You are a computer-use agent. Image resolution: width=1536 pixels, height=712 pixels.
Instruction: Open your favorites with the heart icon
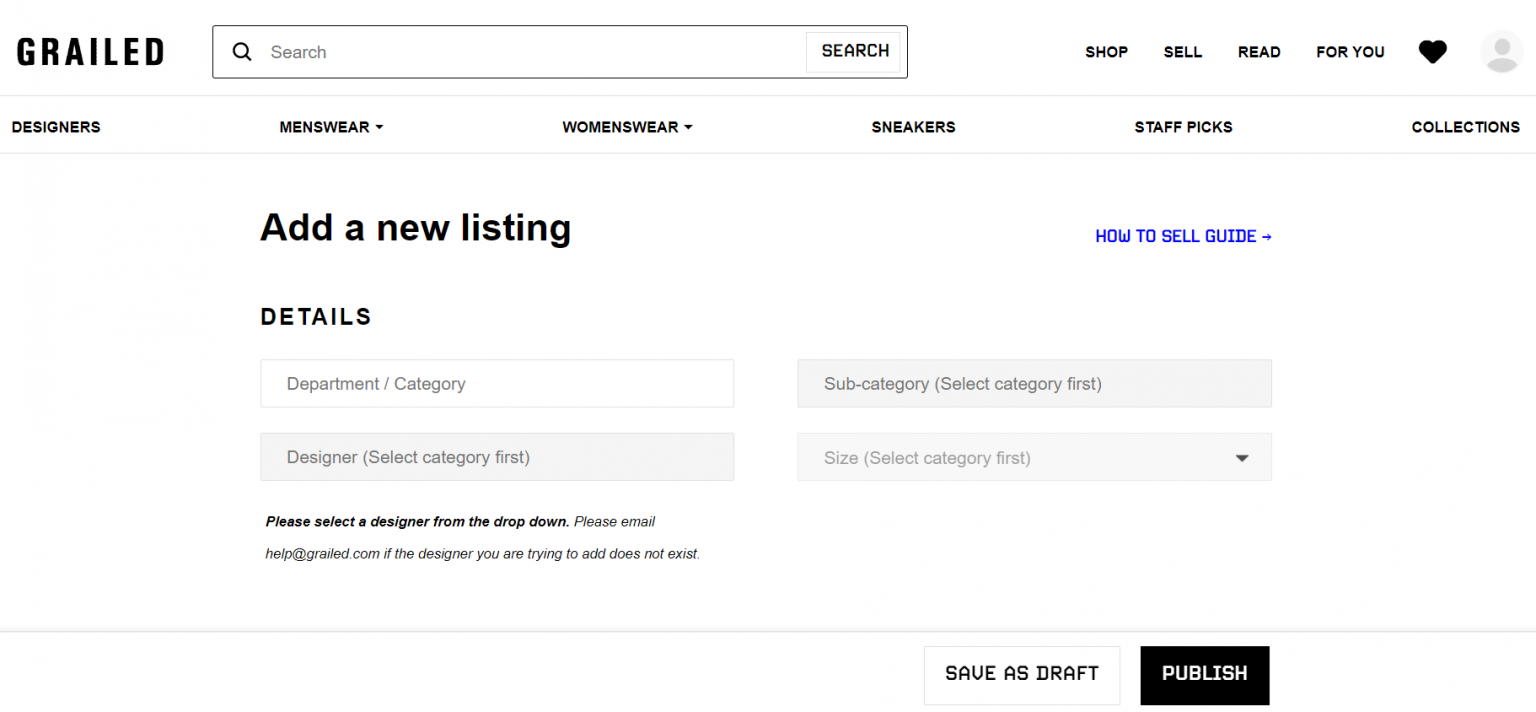coord(1432,51)
